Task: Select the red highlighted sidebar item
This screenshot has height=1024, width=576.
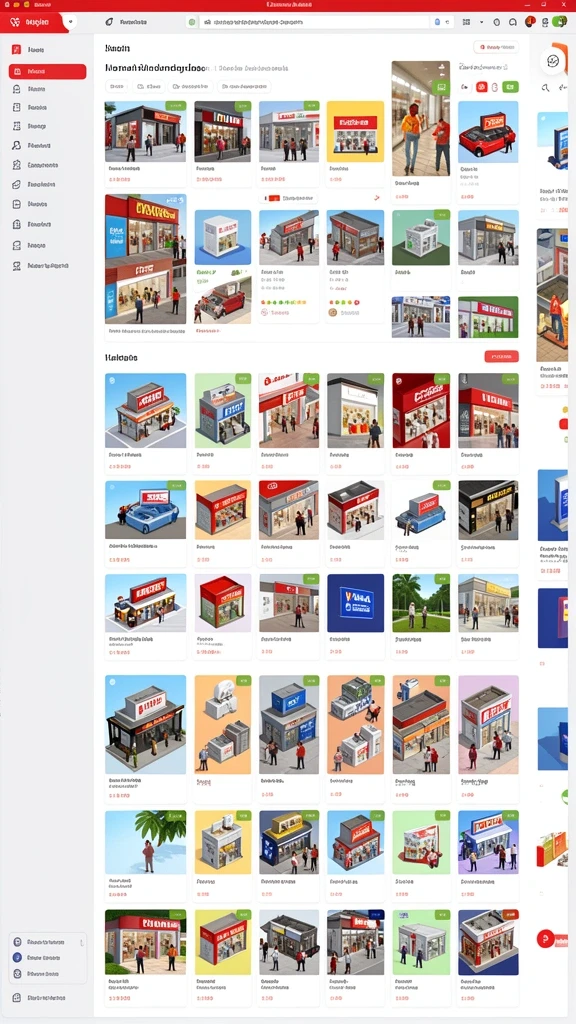Action: tap(47, 71)
